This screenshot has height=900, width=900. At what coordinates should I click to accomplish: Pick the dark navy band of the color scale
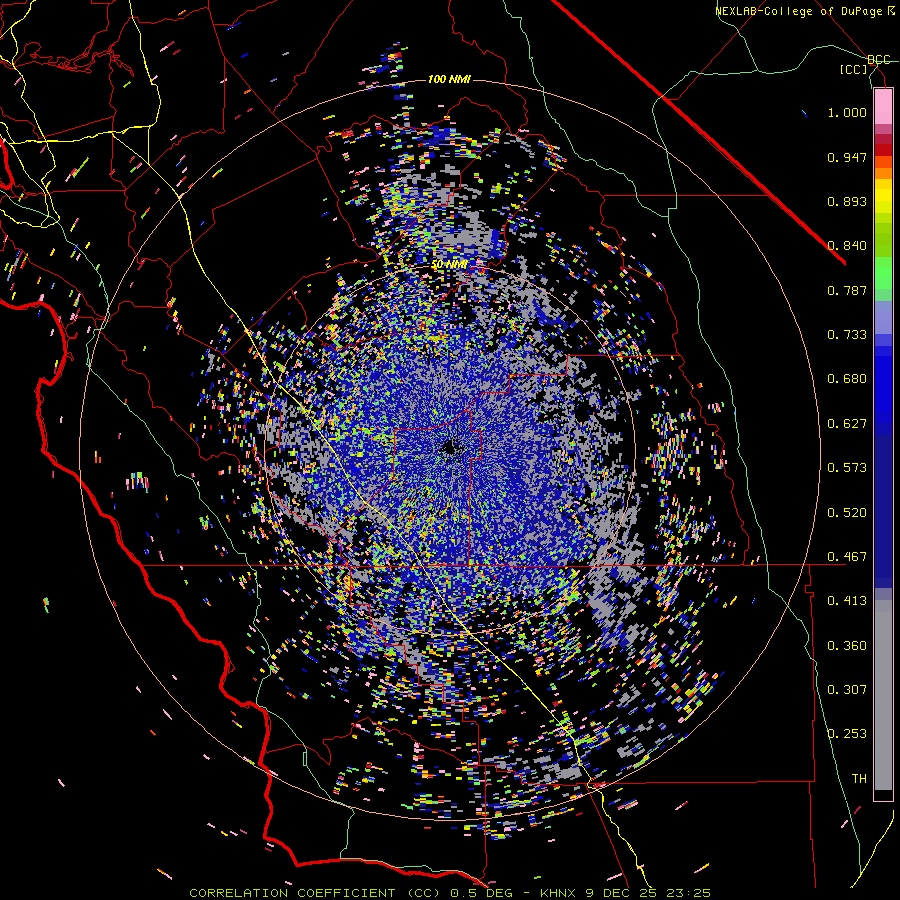[x=883, y=511]
